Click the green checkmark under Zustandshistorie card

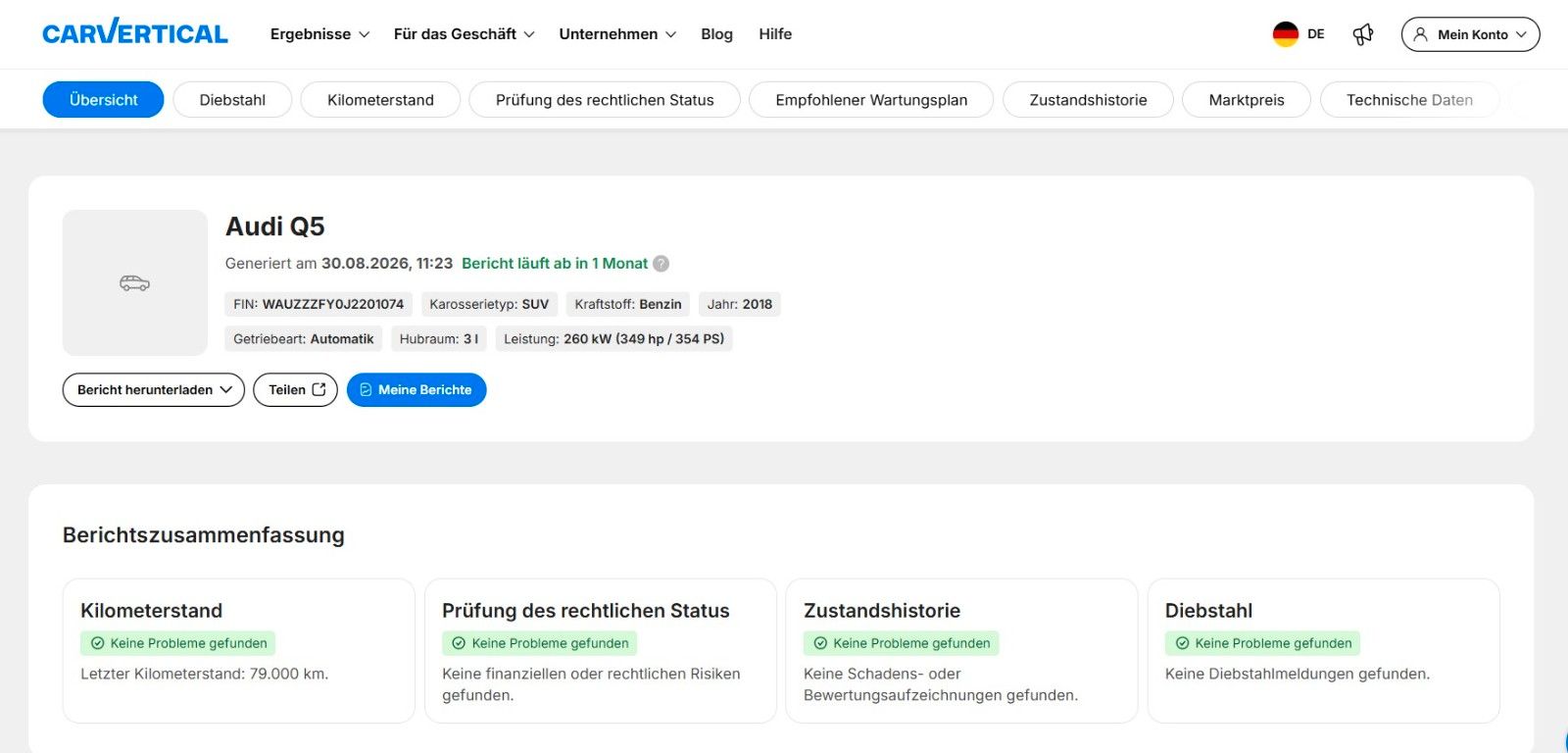coord(820,643)
